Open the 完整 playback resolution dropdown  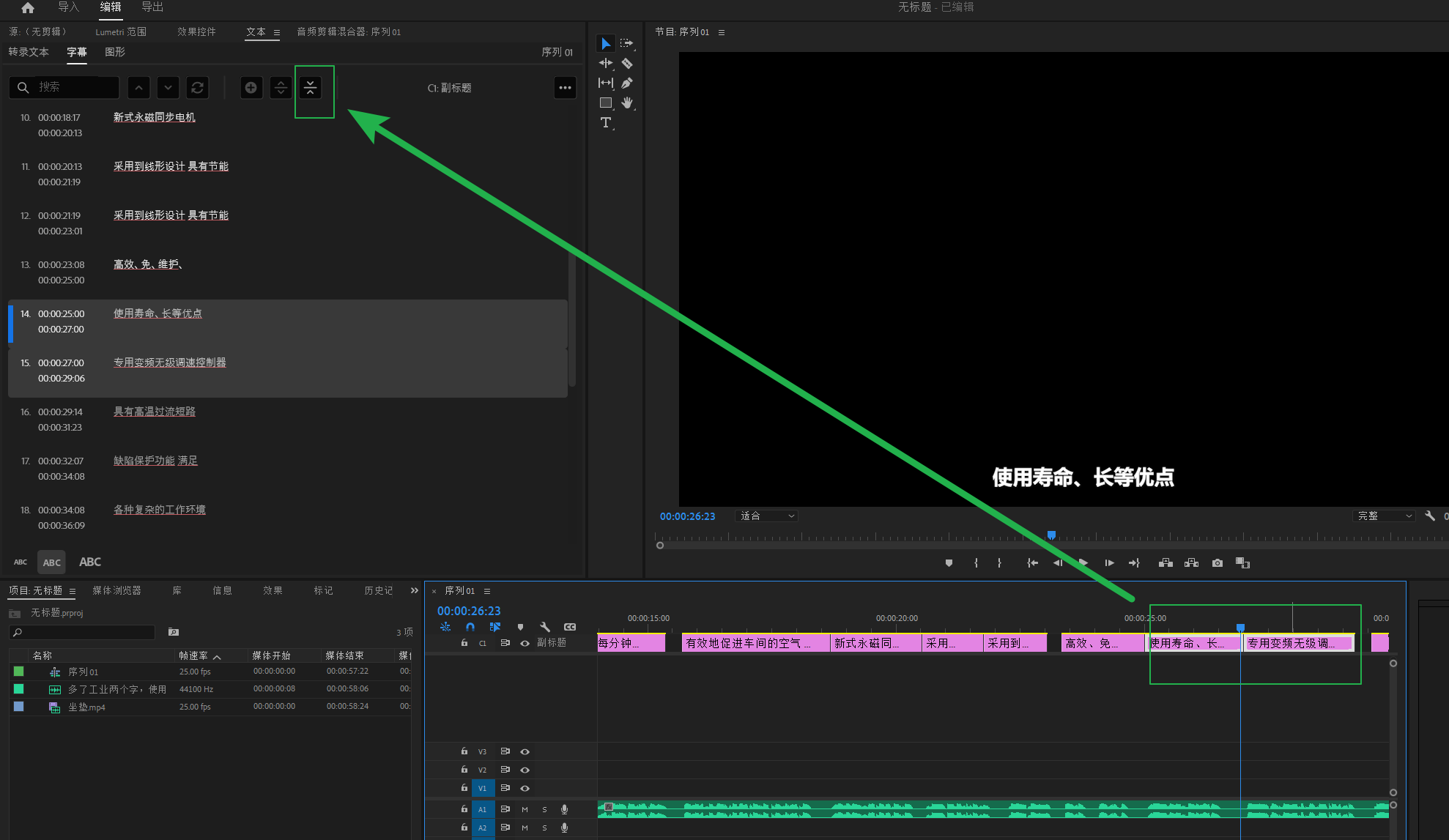[x=1383, y=516]
